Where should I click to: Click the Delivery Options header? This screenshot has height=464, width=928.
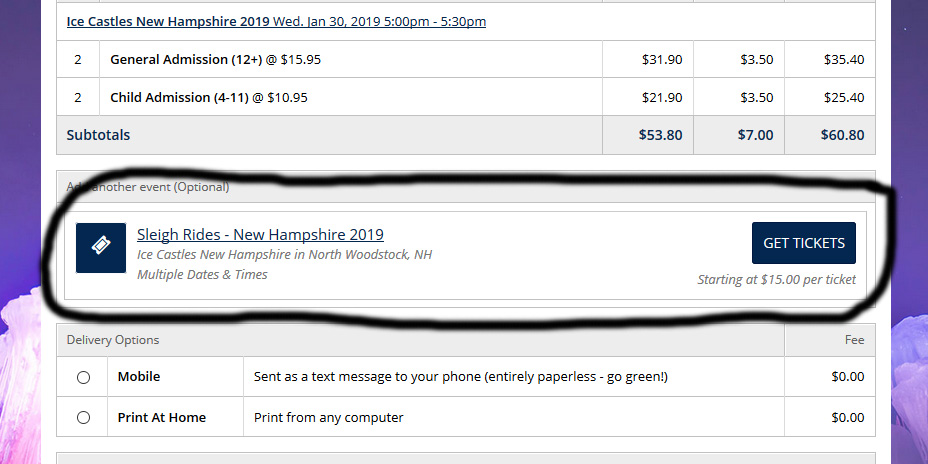(x=112, y=340)
